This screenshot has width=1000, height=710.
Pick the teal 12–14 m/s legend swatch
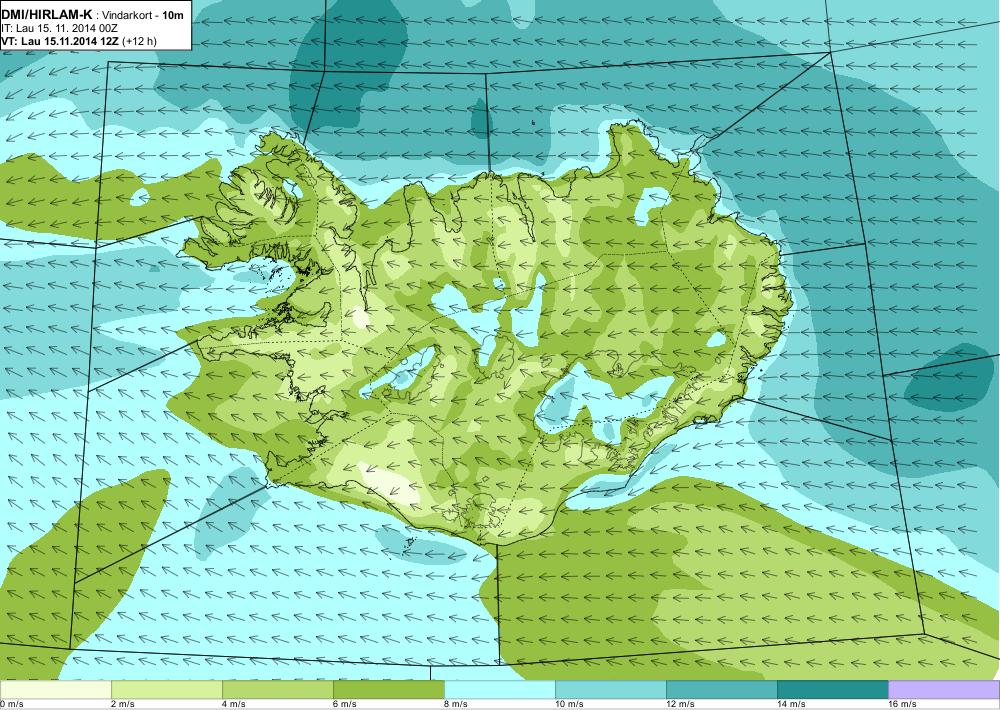click(x=721, y=690)
